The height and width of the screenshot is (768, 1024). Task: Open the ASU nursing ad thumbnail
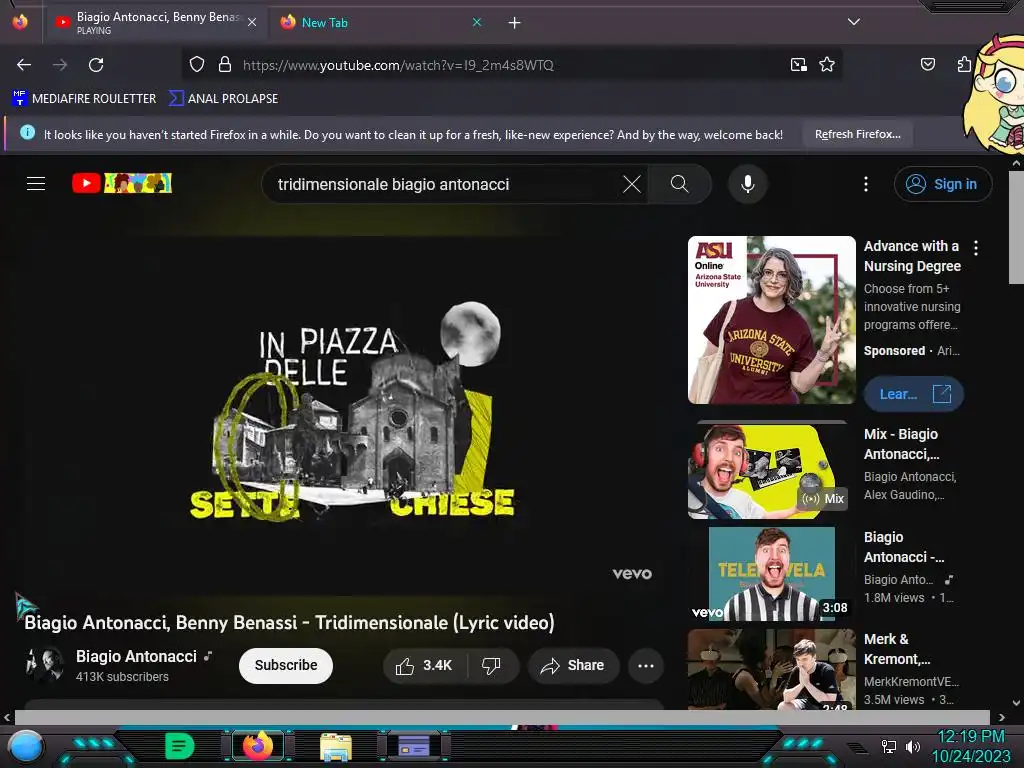[771, 320]
